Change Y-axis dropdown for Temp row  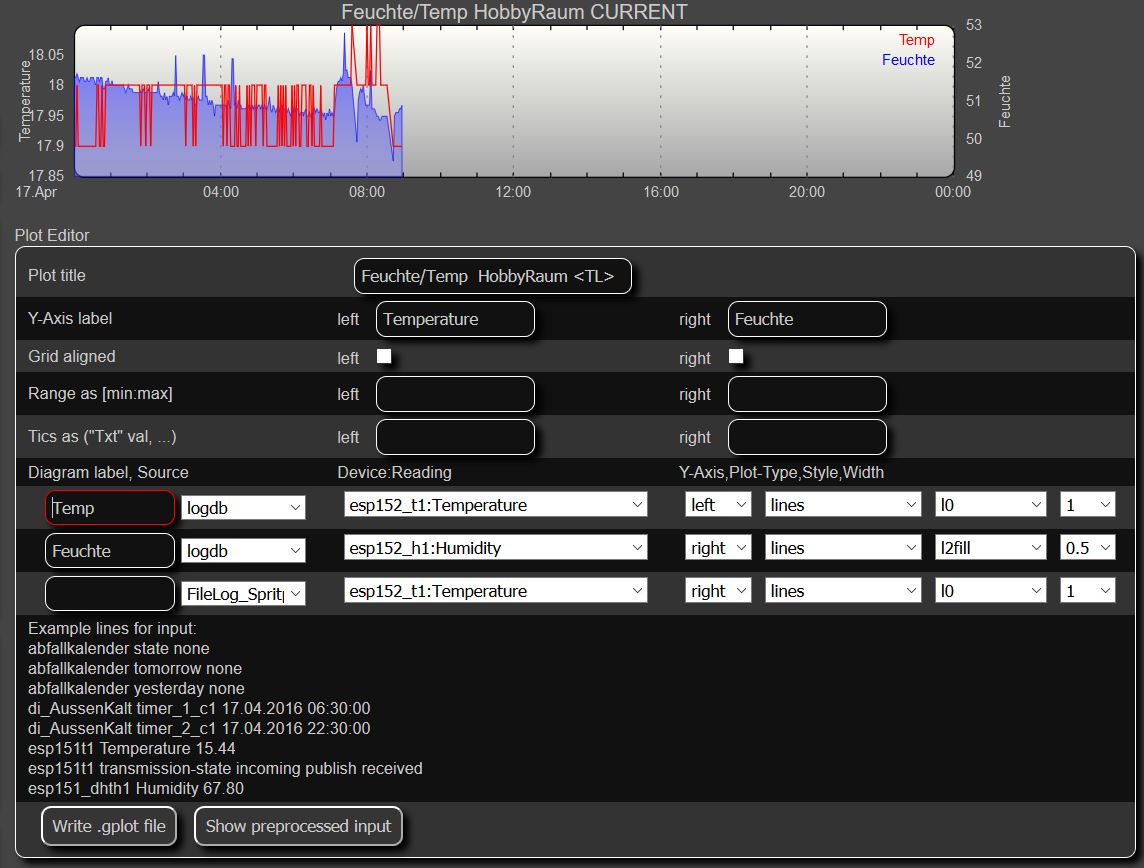(718, 505)
